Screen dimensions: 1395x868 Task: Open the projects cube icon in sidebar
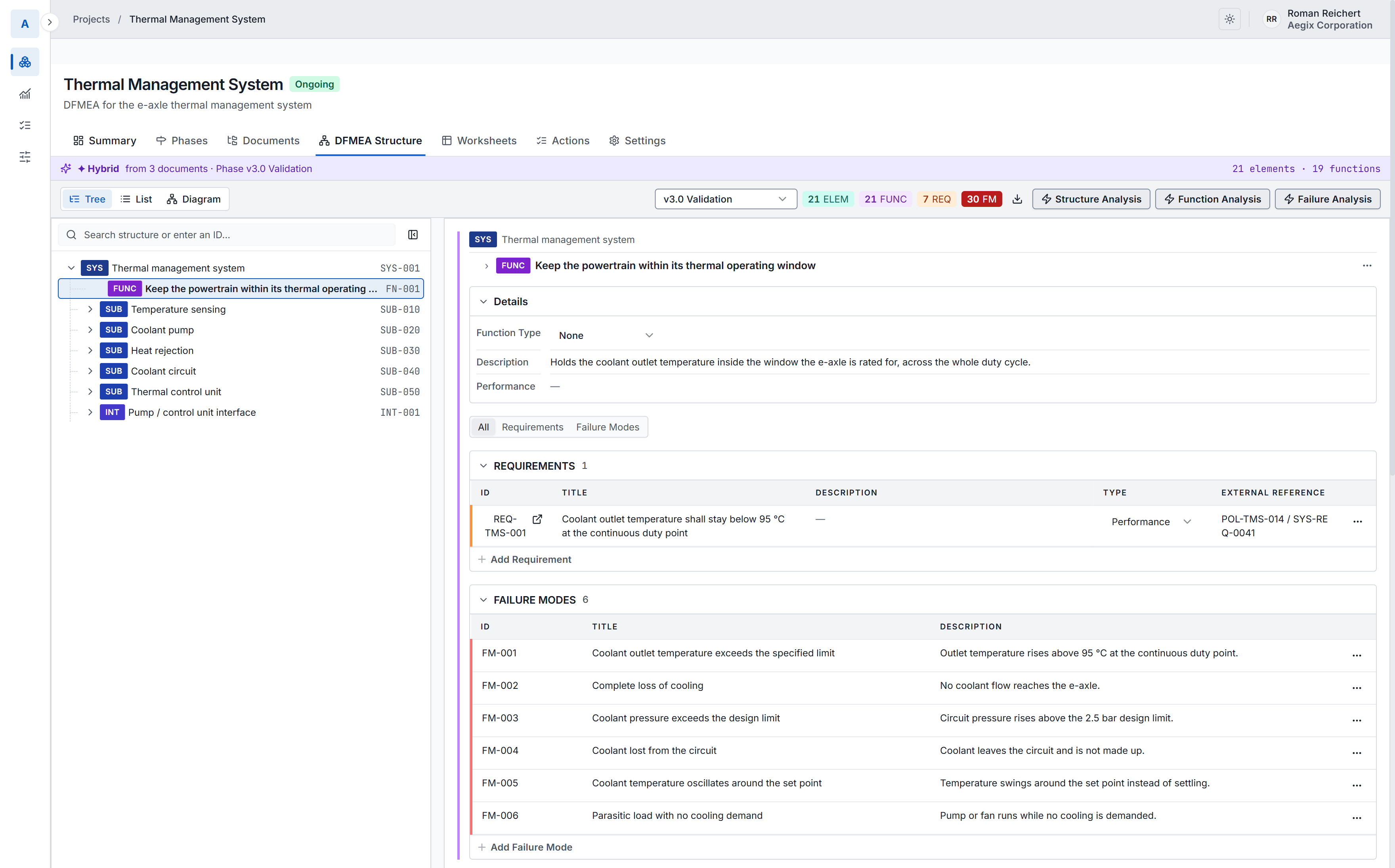tap(25, 62)
